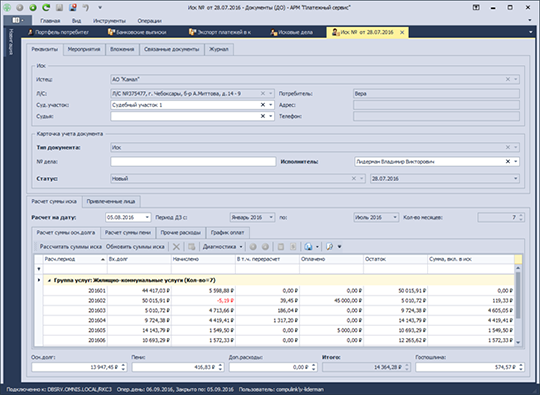Open the Главная ribbon tab
This screenshot has width=540, height=395.
point(50,21)
